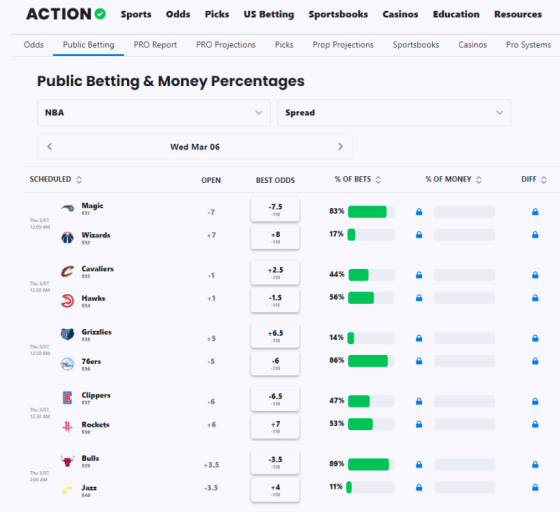This screenshot has width=560, height=512.
Task: Click Magic % of money lock icon
Action: tap(419, 212)
